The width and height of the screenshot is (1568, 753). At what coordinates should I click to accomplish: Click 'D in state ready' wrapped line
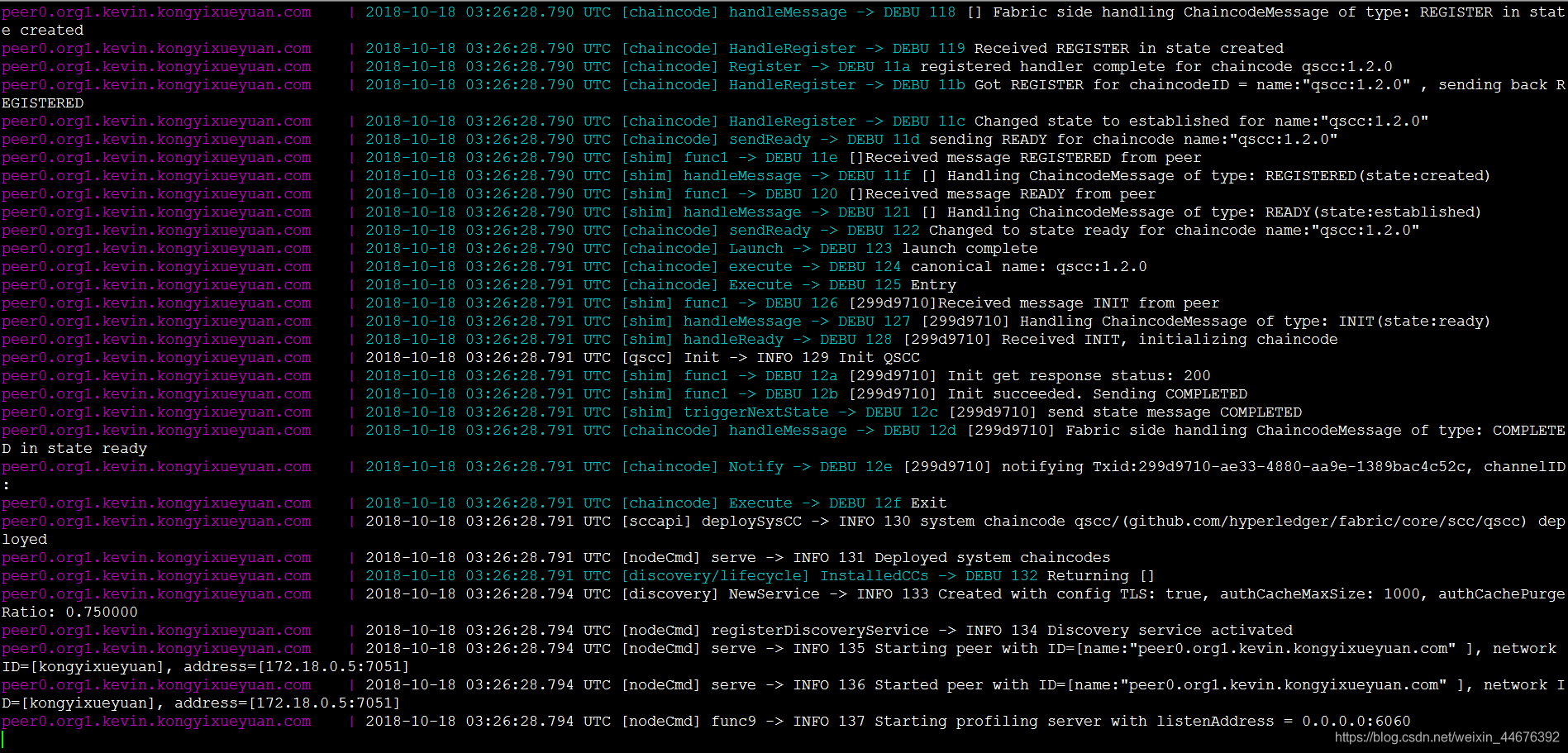pos(74,449)
